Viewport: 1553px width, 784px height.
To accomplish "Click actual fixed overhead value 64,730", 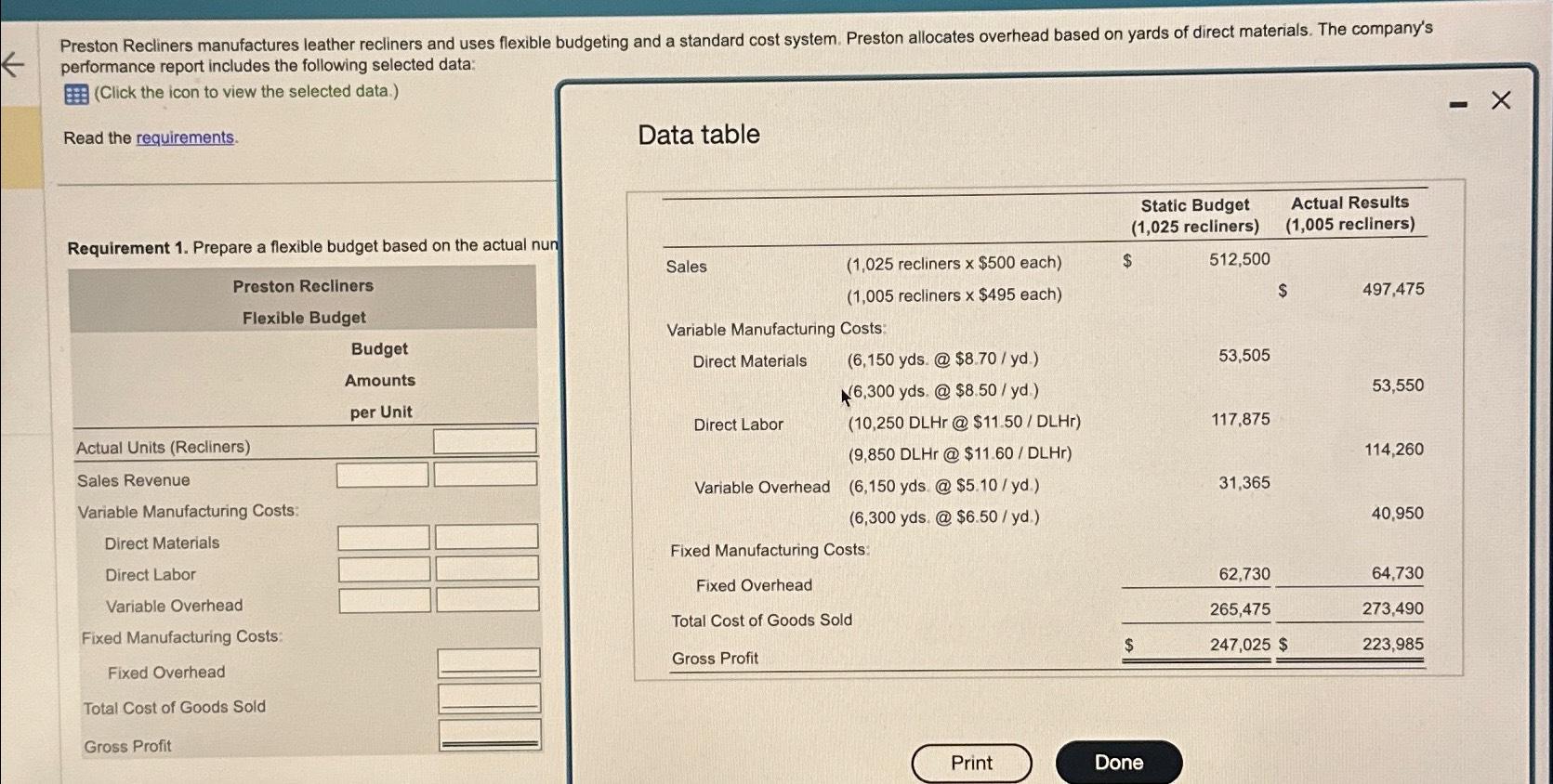I will [1398, 573].
